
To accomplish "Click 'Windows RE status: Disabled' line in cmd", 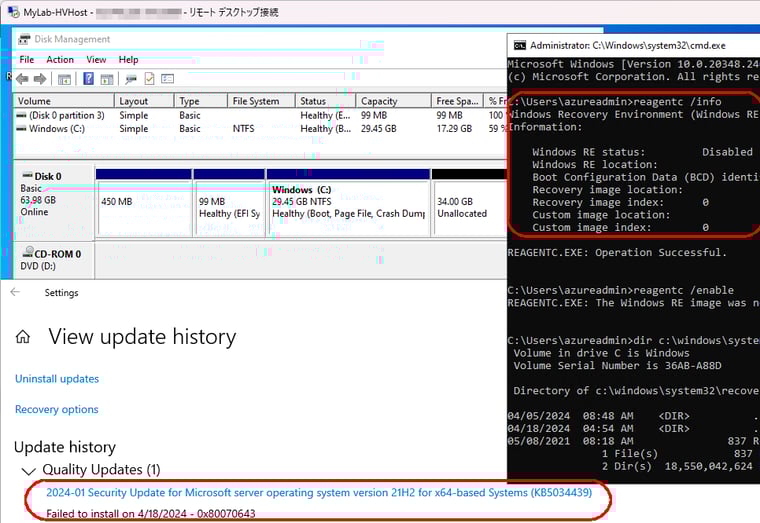I will (642, 152).
